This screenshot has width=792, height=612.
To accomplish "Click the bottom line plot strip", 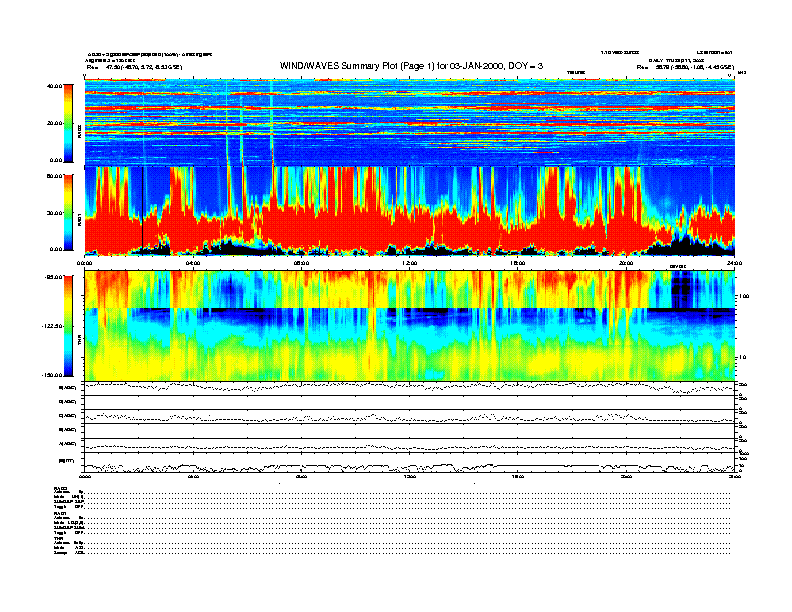I will pyautogui.click(x=409, y=463).
